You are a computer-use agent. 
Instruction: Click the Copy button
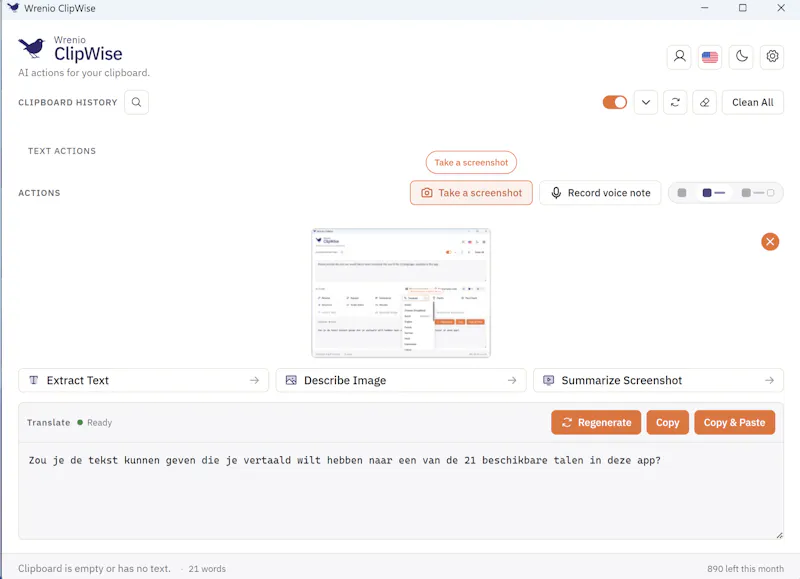[x=667, y=422]
